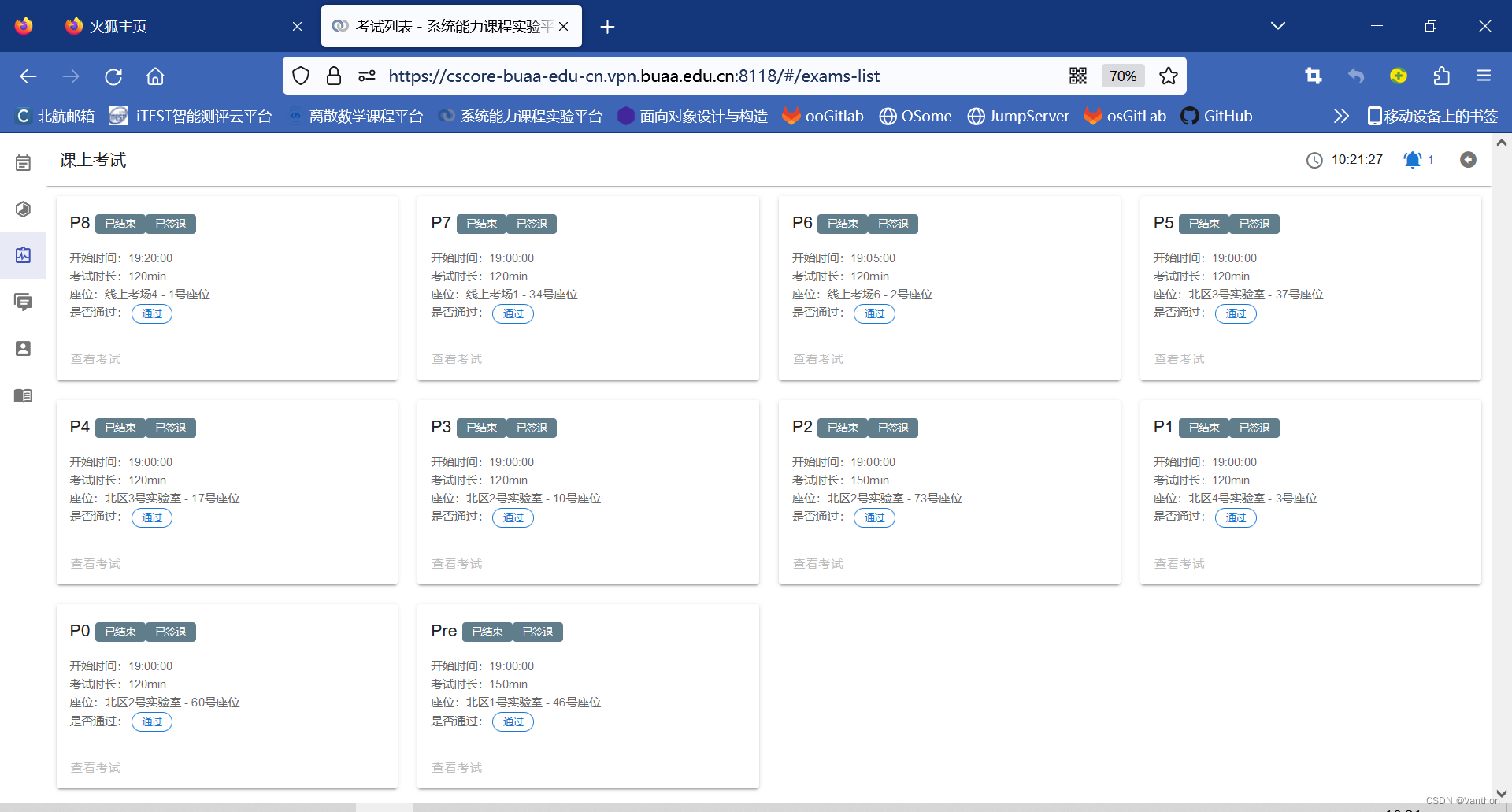Open the extensions puzzle icon

(1441, 76)
